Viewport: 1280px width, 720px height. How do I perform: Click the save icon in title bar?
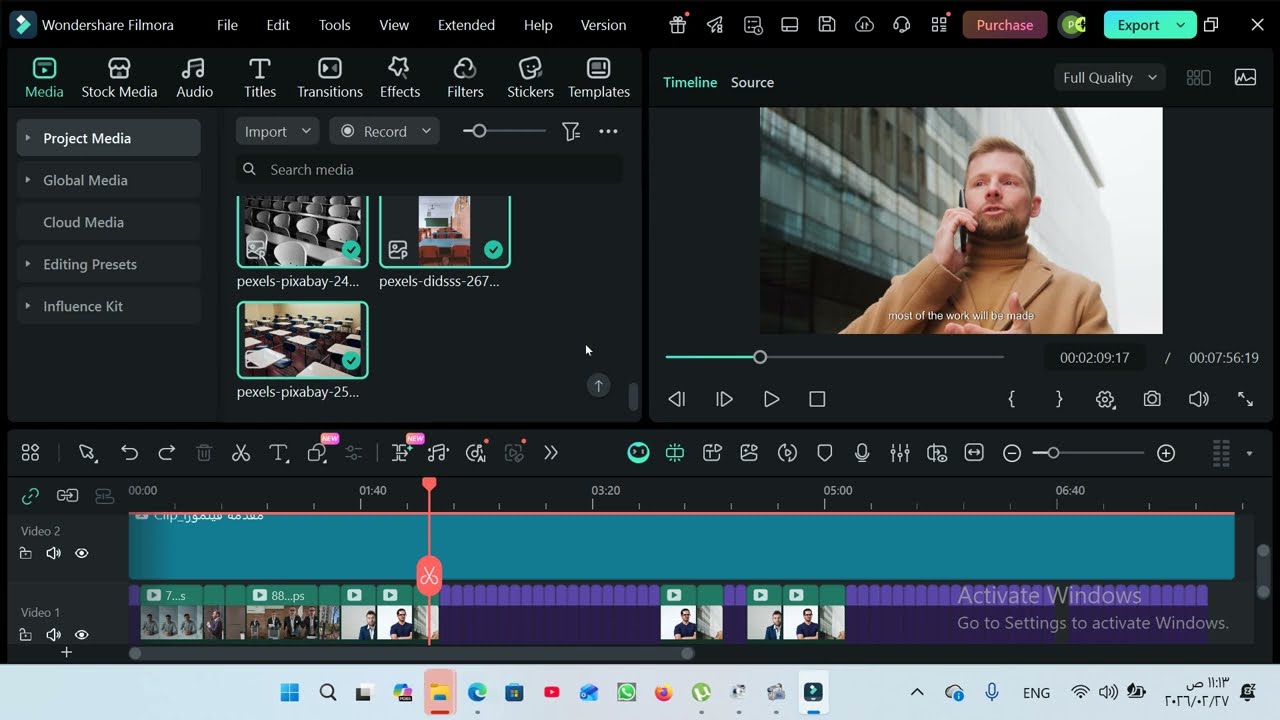tap(827, 25)
